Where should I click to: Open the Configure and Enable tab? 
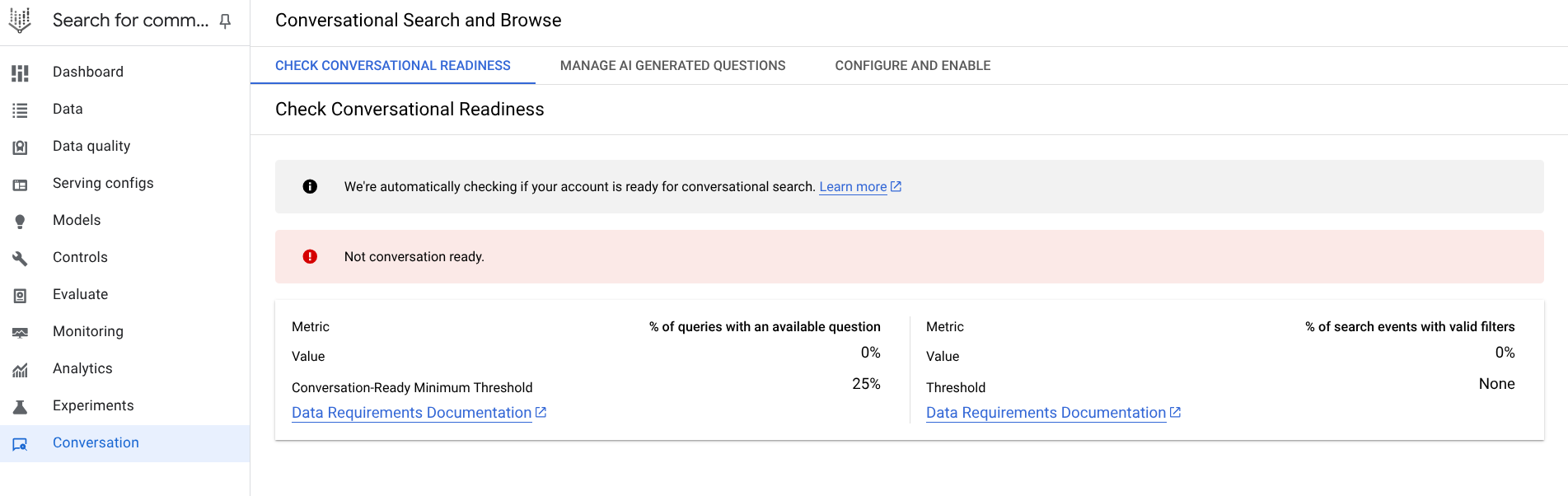[912, 66]
